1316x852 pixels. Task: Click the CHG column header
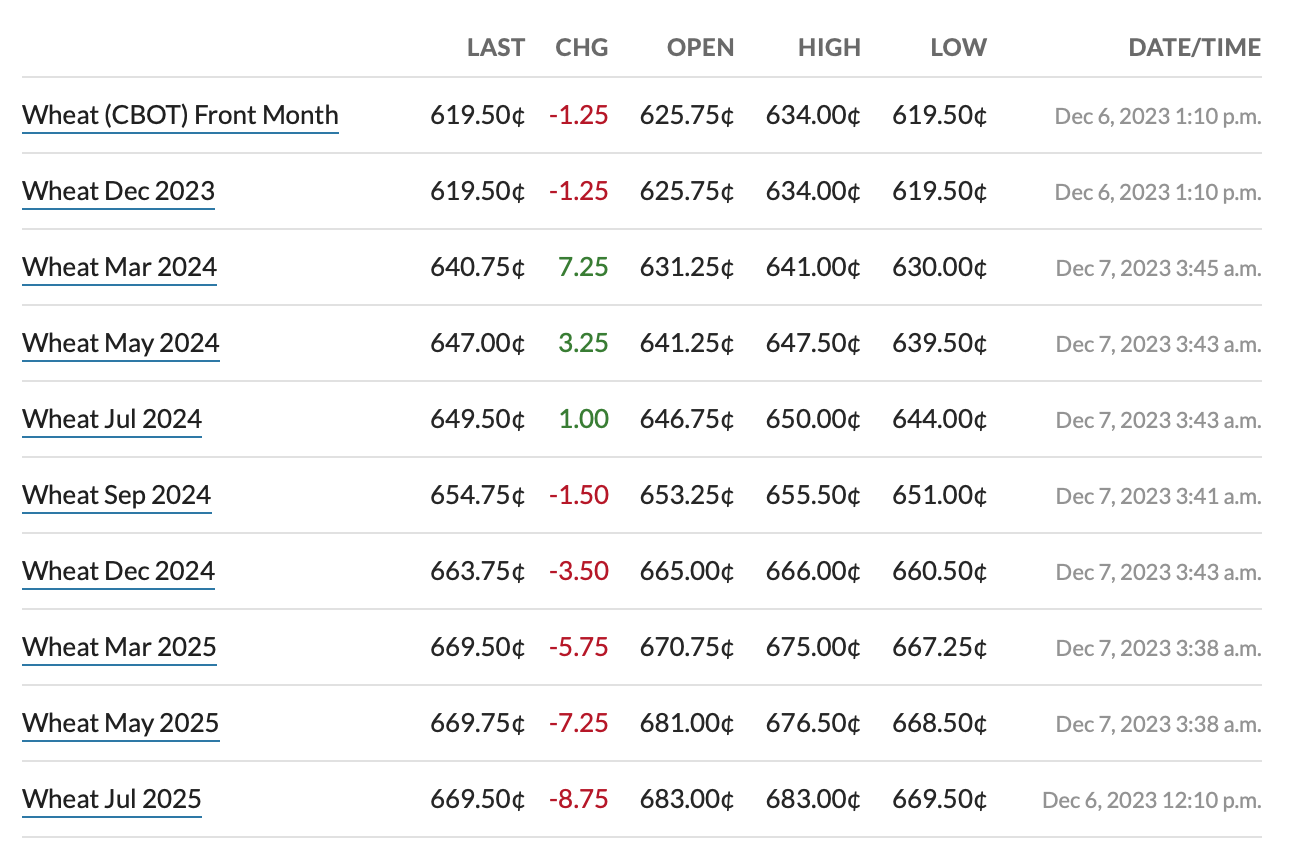click(x=582, y=47)
